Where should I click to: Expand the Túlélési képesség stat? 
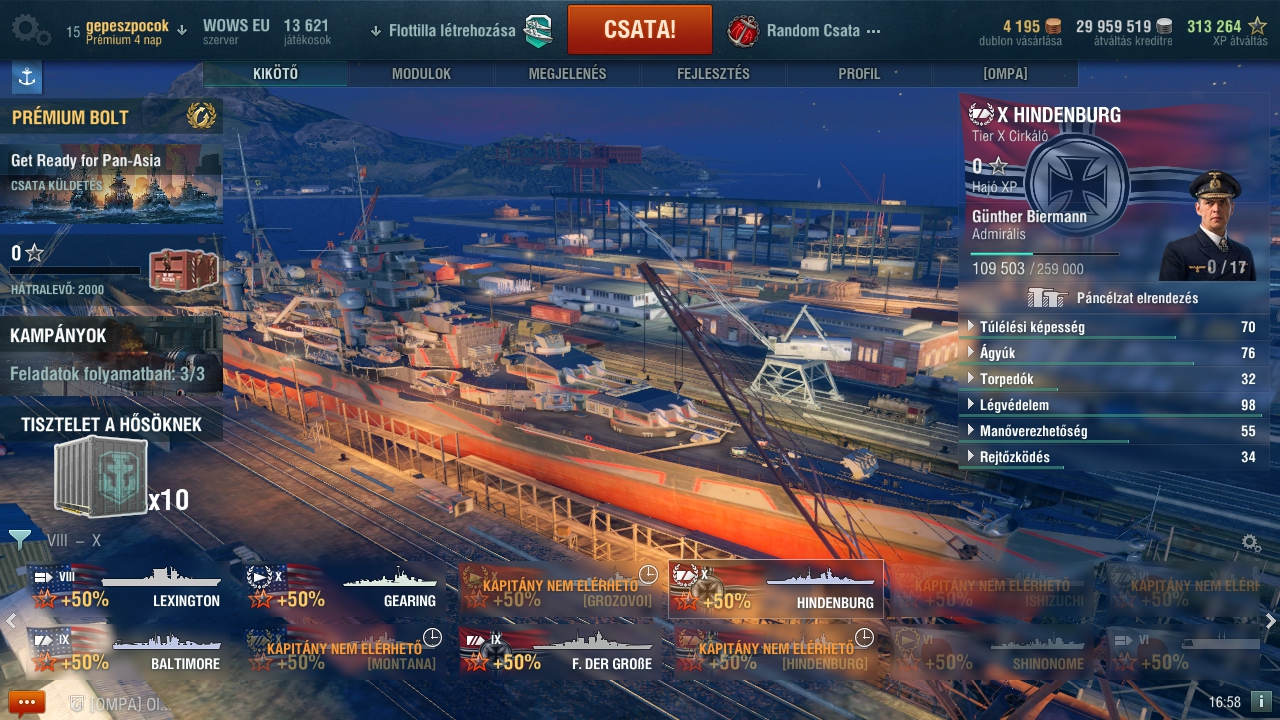1113,327
